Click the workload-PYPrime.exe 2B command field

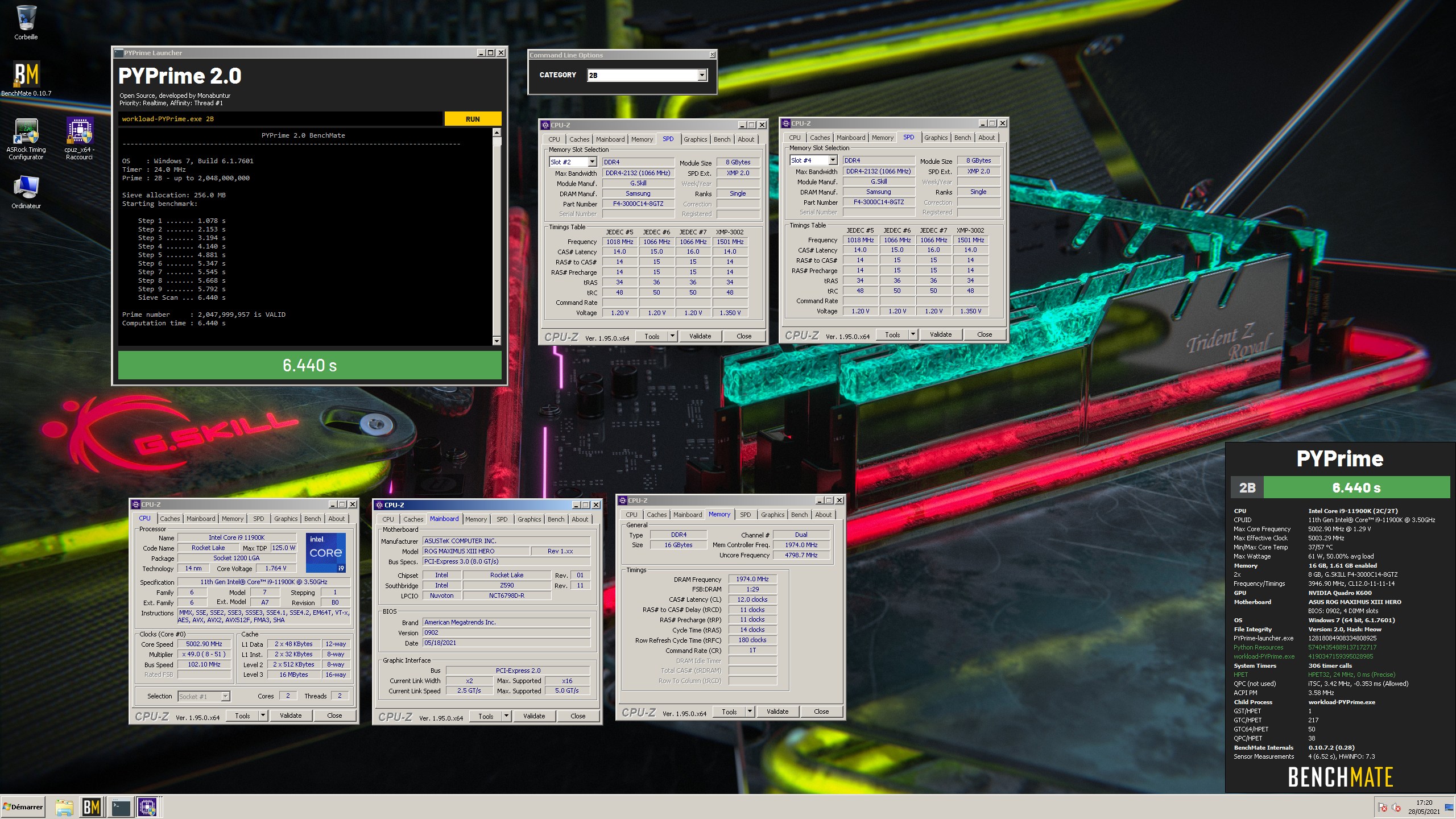point(280,119)
